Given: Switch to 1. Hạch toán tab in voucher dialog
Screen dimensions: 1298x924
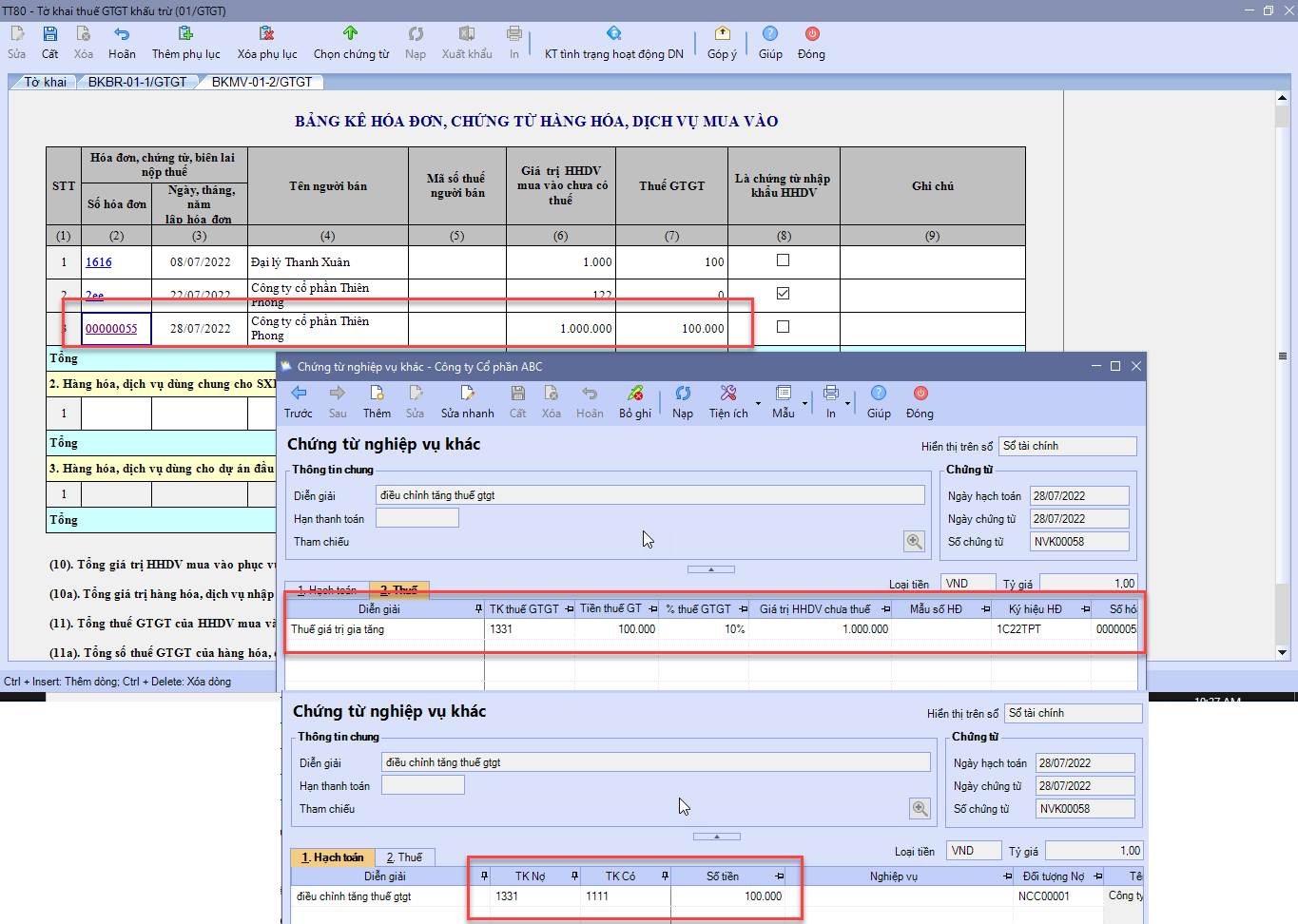Looking at the screenshot, I should coord(326,590).
